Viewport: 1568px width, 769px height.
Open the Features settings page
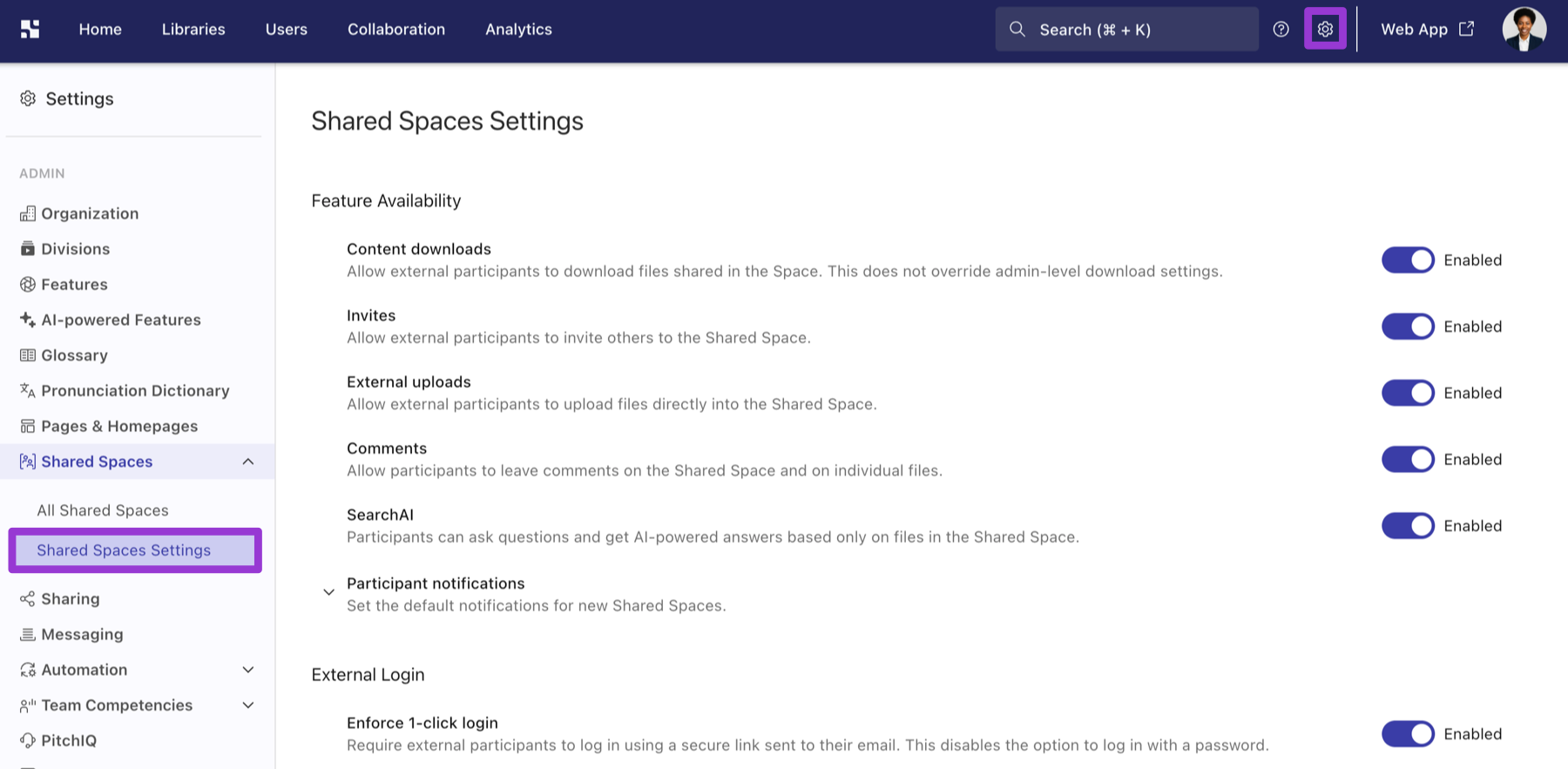click(74, 285)
